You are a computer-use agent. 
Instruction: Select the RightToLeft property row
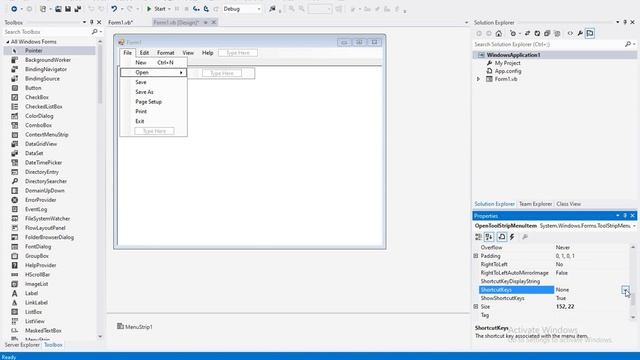[x=554, y=264]
